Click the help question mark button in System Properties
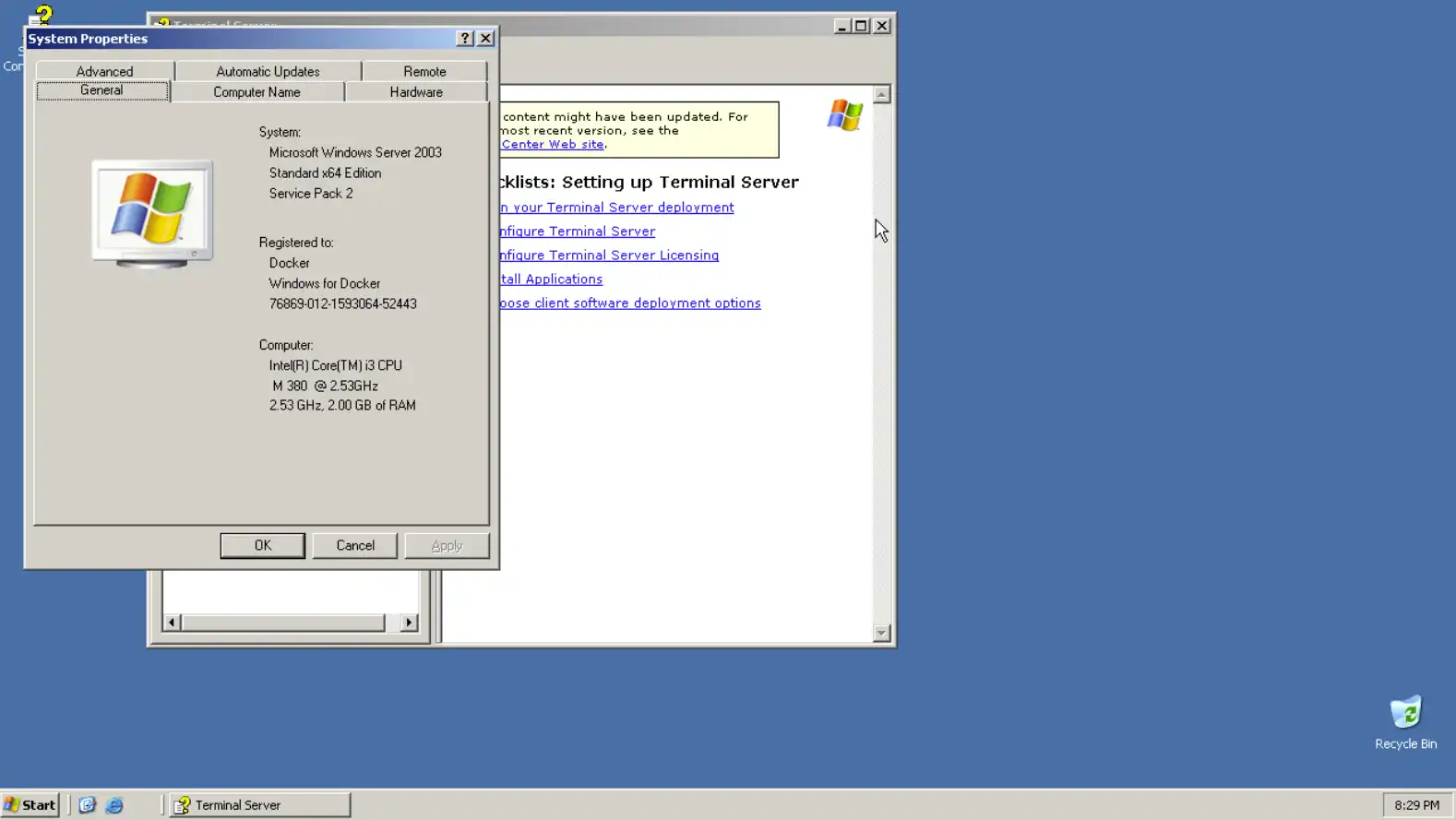1456x820 pixels. click(465, 39)
